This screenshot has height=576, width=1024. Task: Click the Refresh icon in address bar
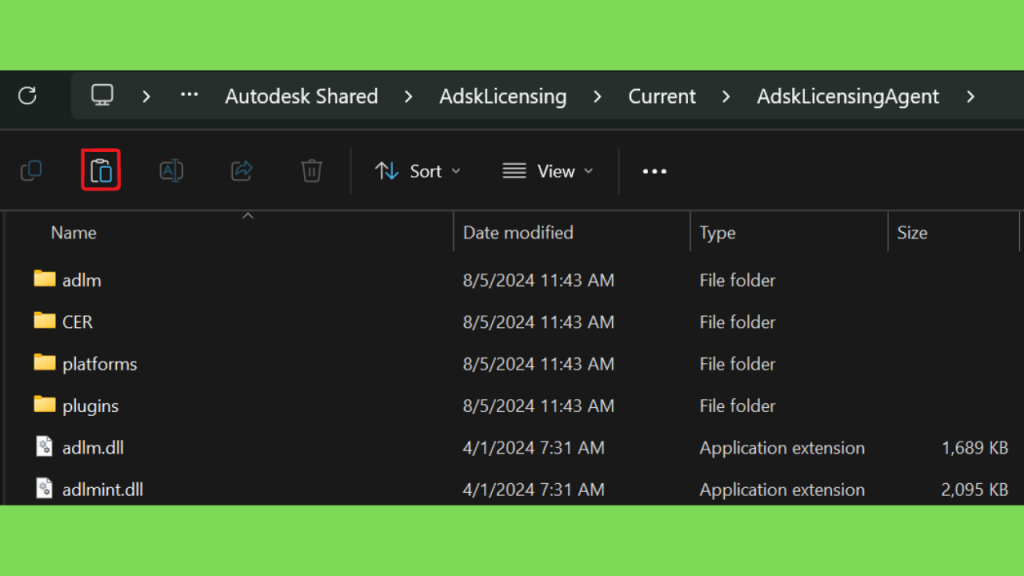(27, 96)
